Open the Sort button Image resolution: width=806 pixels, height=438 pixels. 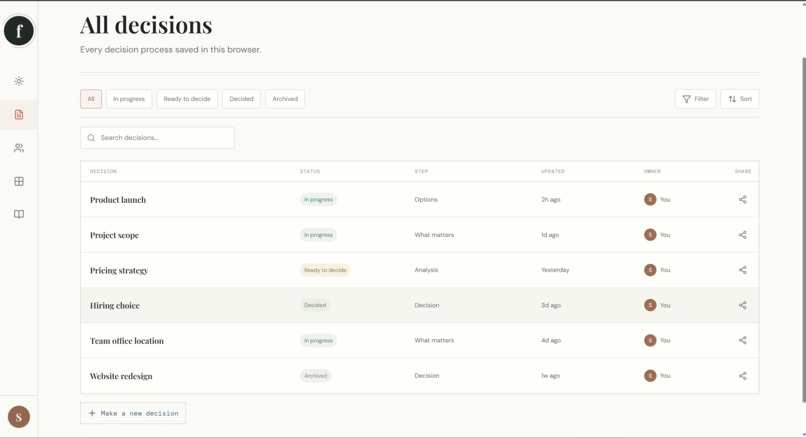click(x=740, y=99)
